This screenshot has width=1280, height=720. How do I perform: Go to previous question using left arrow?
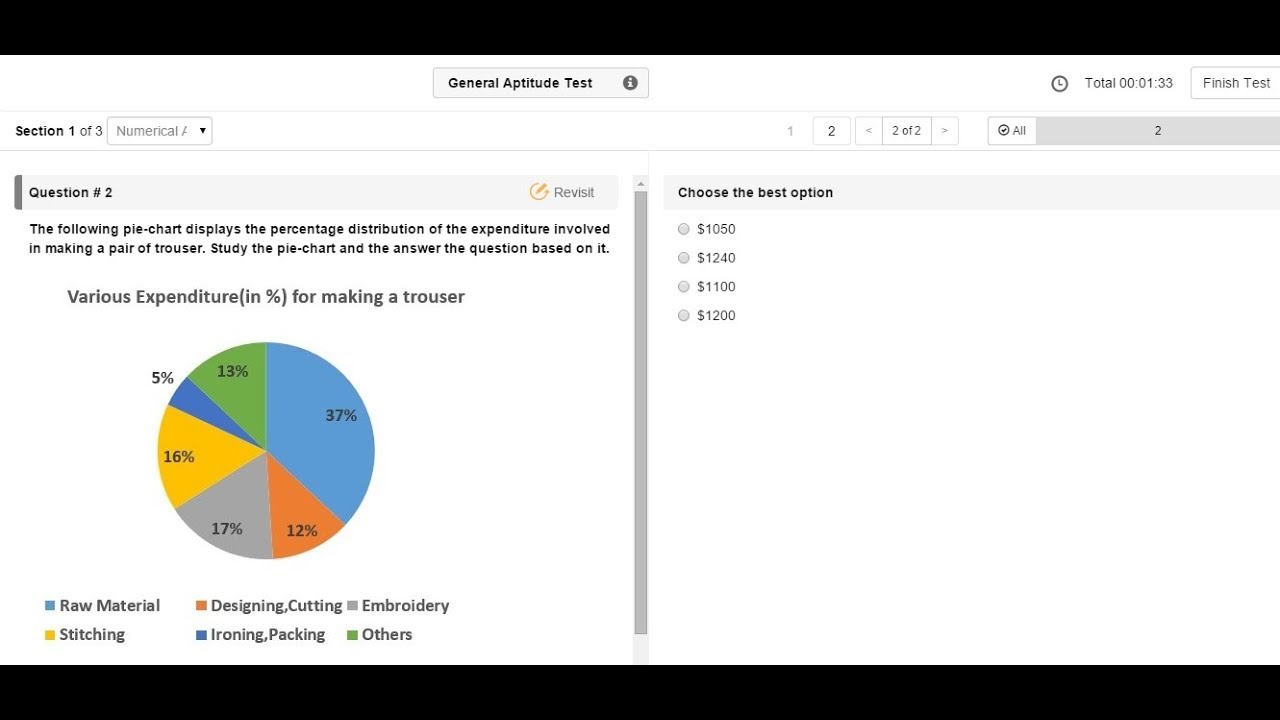(868, 131)
